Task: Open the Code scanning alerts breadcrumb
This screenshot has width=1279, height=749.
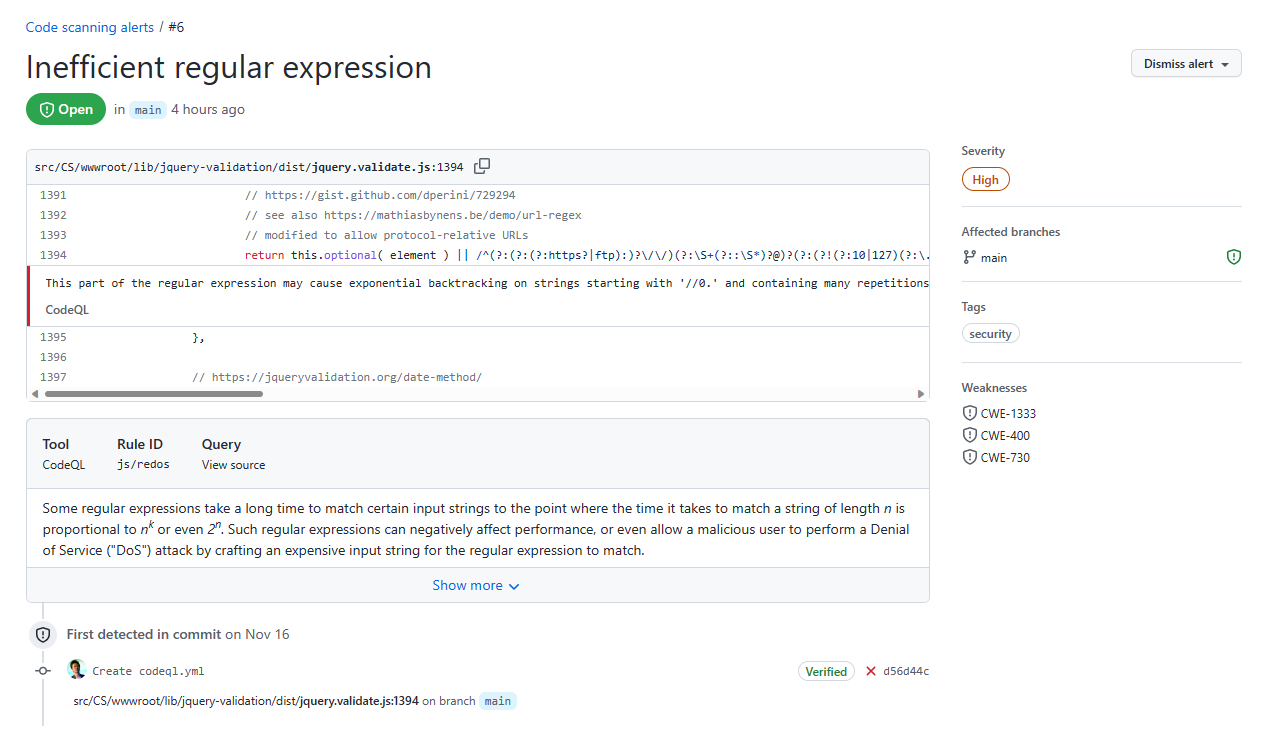Action: pyautogui.click(x=89, y=26)
